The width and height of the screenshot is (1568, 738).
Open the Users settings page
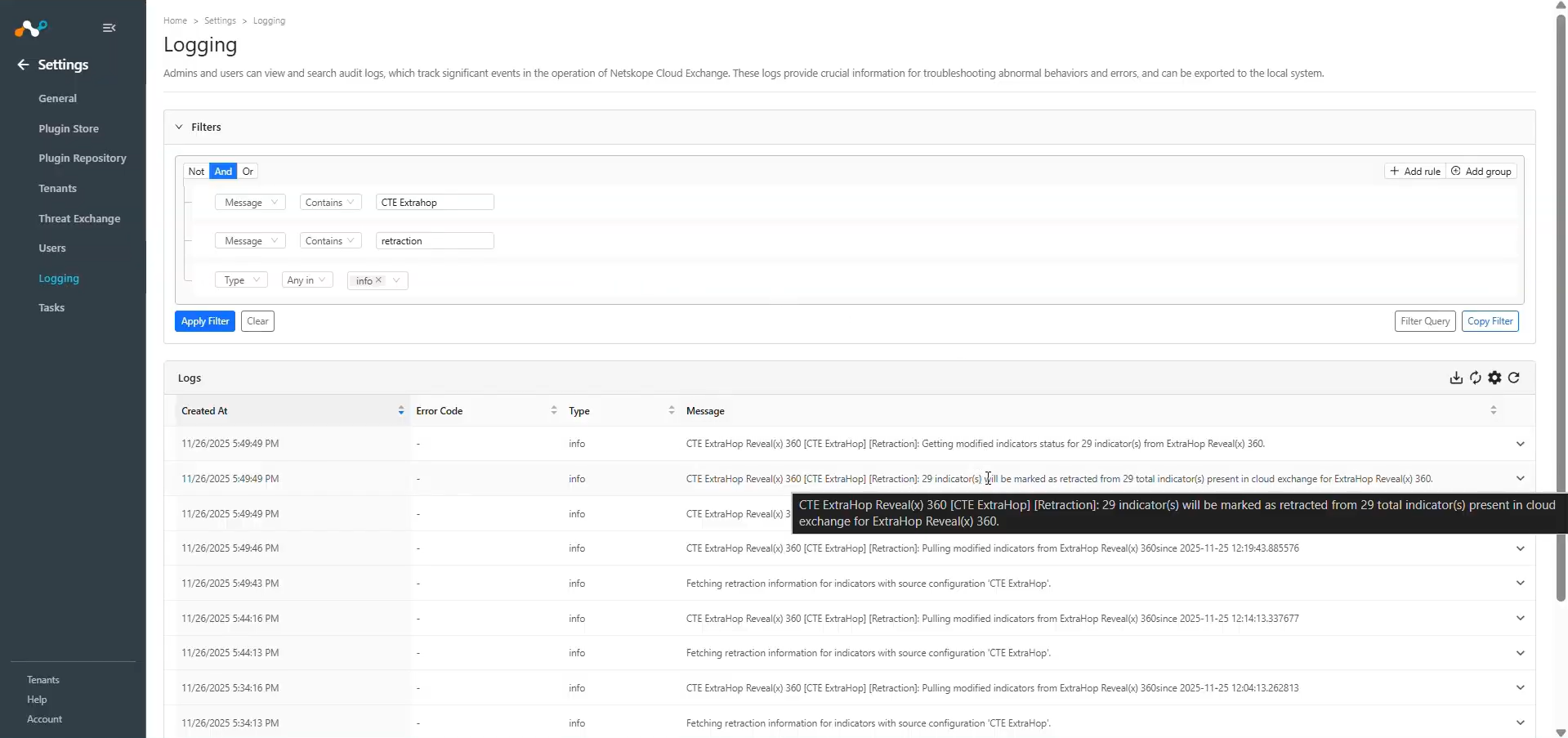pyautogui.click(x=52, y=248)
